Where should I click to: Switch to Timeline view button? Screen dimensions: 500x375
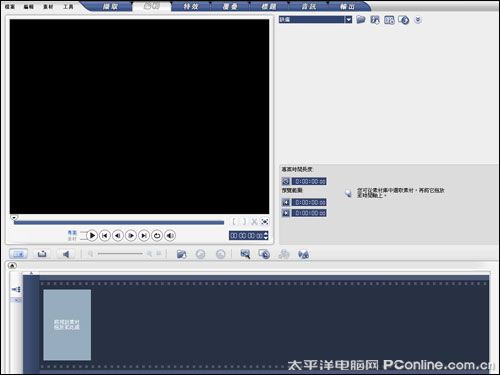[x=42, y=254]
